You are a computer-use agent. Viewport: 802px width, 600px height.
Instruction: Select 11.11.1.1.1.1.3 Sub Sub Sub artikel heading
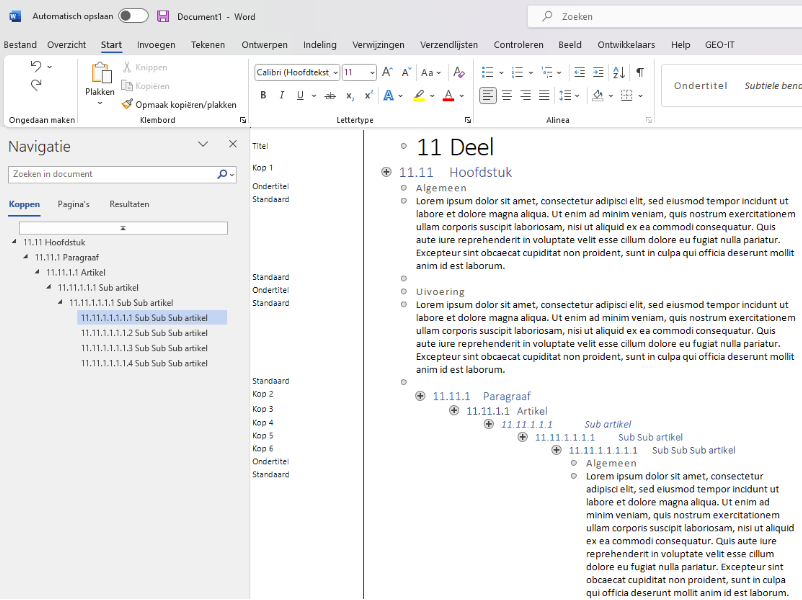point(144,348)
